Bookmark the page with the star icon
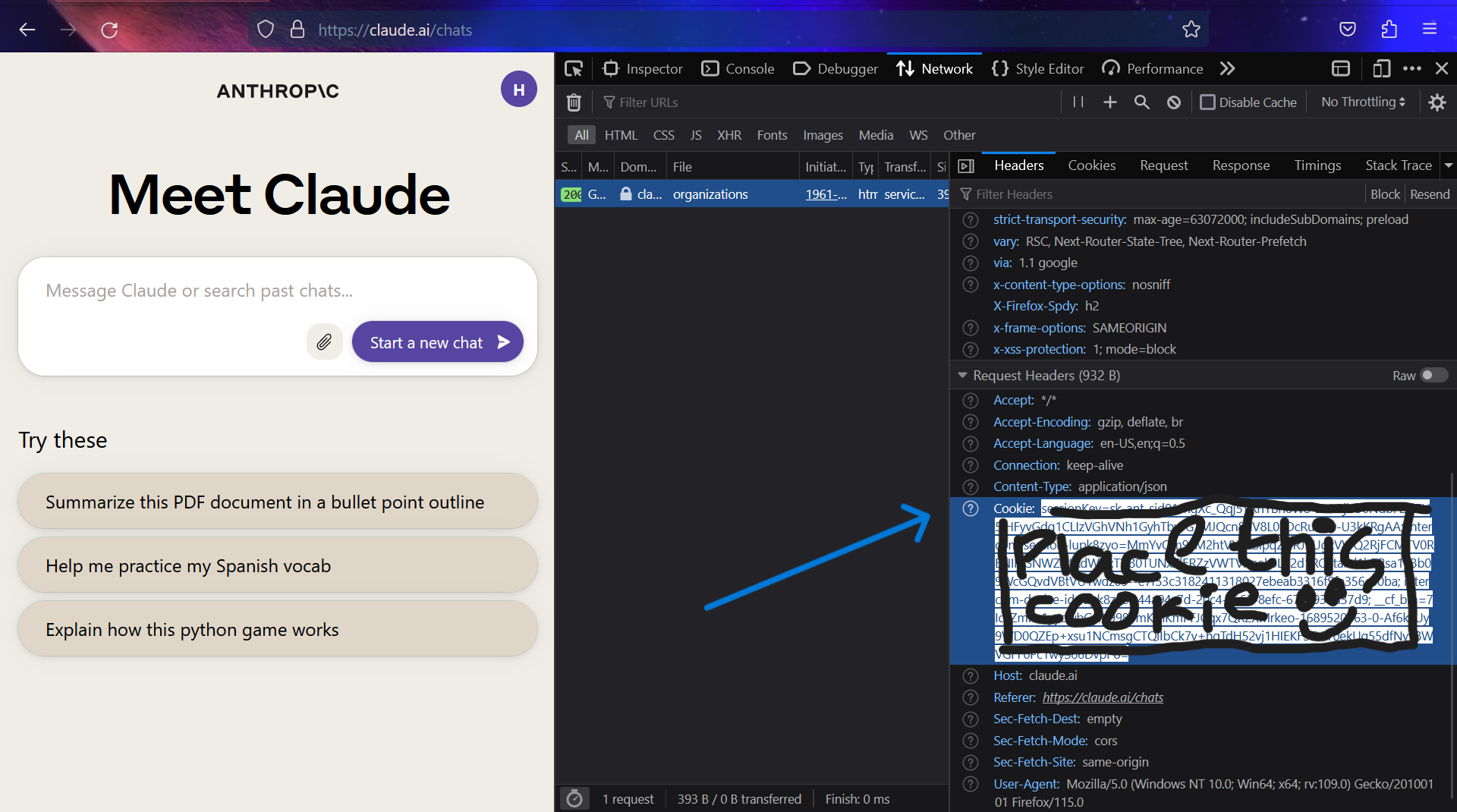Image resolution: width=1457 pixels, height=812 pixels. [1191, 30]
